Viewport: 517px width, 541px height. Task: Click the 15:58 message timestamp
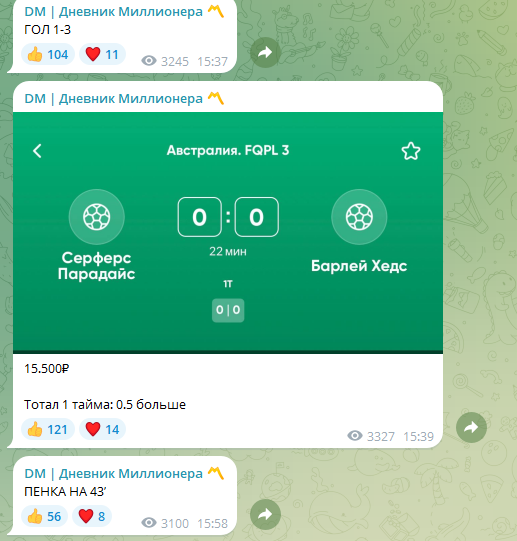(213, 523)
